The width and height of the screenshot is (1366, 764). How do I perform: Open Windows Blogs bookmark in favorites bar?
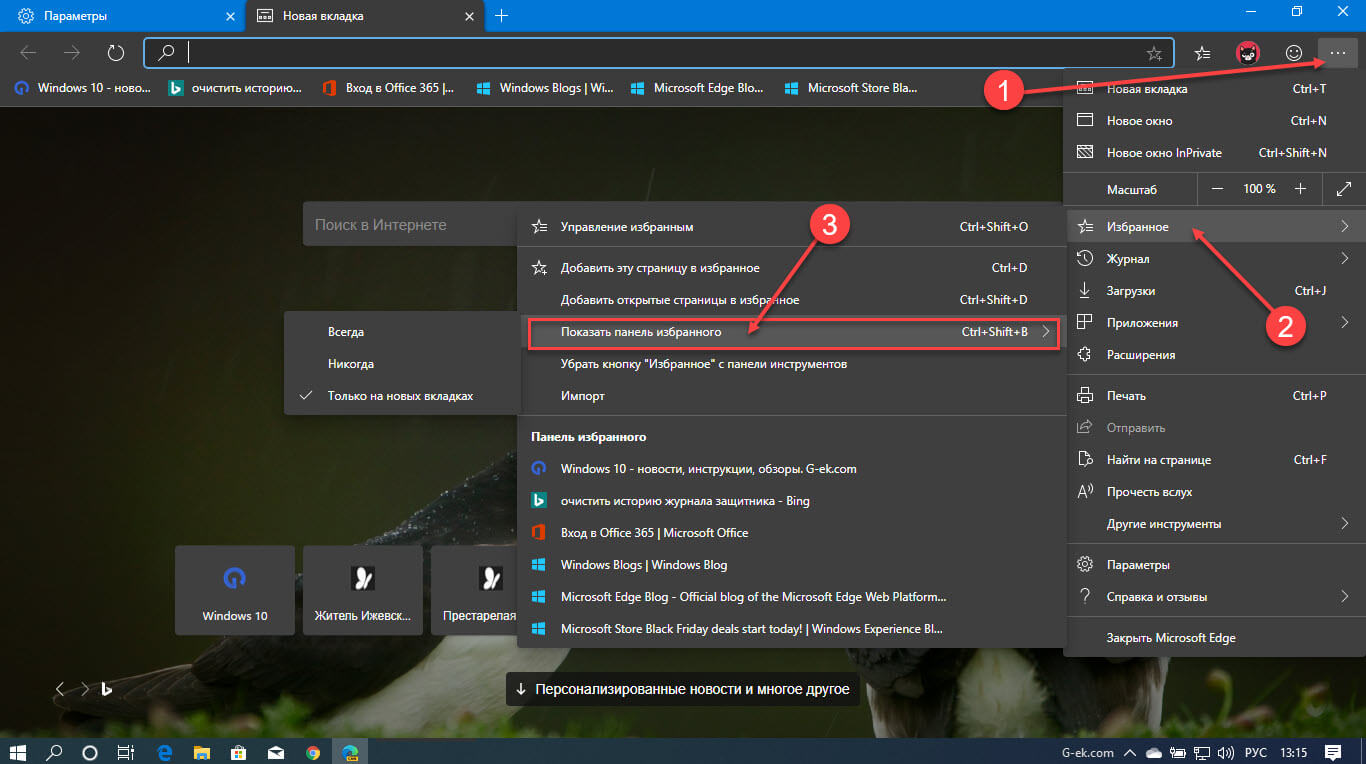click(x=545, y=88)
